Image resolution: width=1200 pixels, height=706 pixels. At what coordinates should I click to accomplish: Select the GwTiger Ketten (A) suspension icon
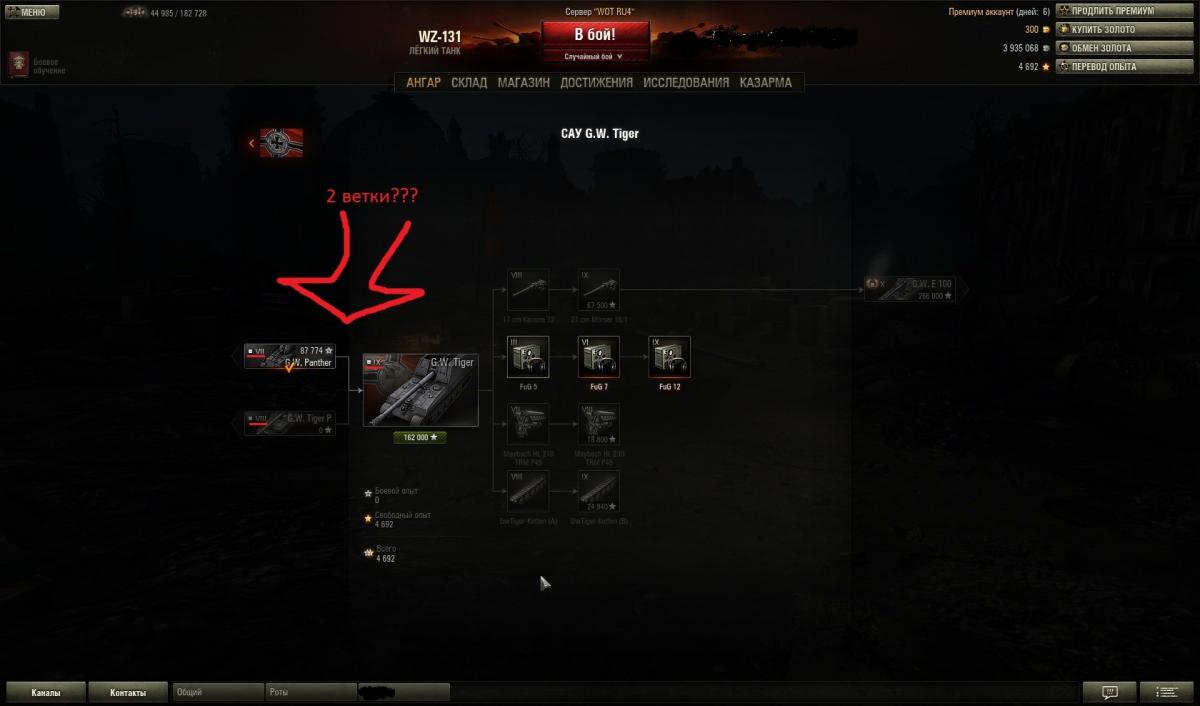[528, 491]
